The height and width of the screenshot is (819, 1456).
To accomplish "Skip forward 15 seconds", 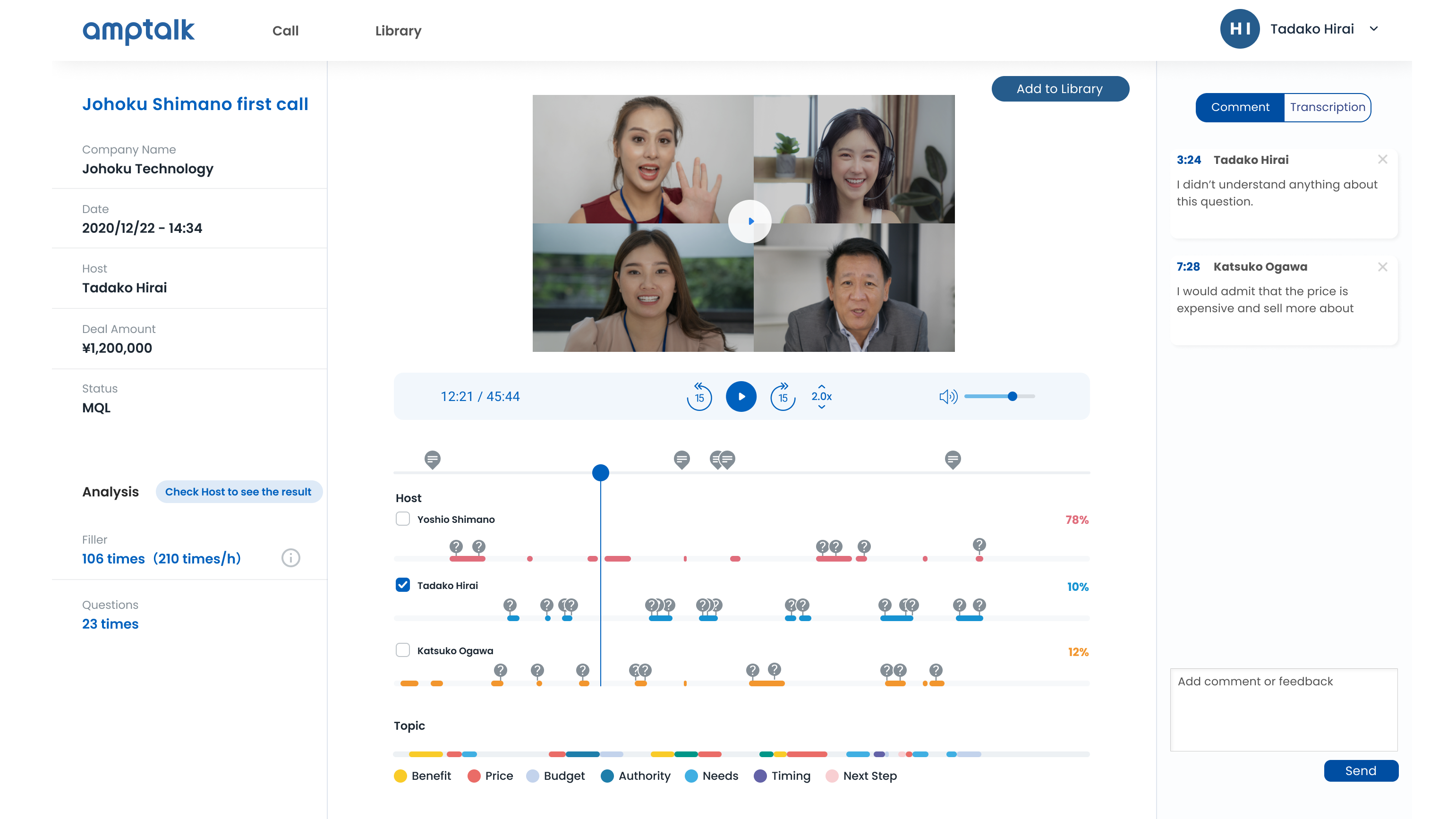I will pos(783,396).
